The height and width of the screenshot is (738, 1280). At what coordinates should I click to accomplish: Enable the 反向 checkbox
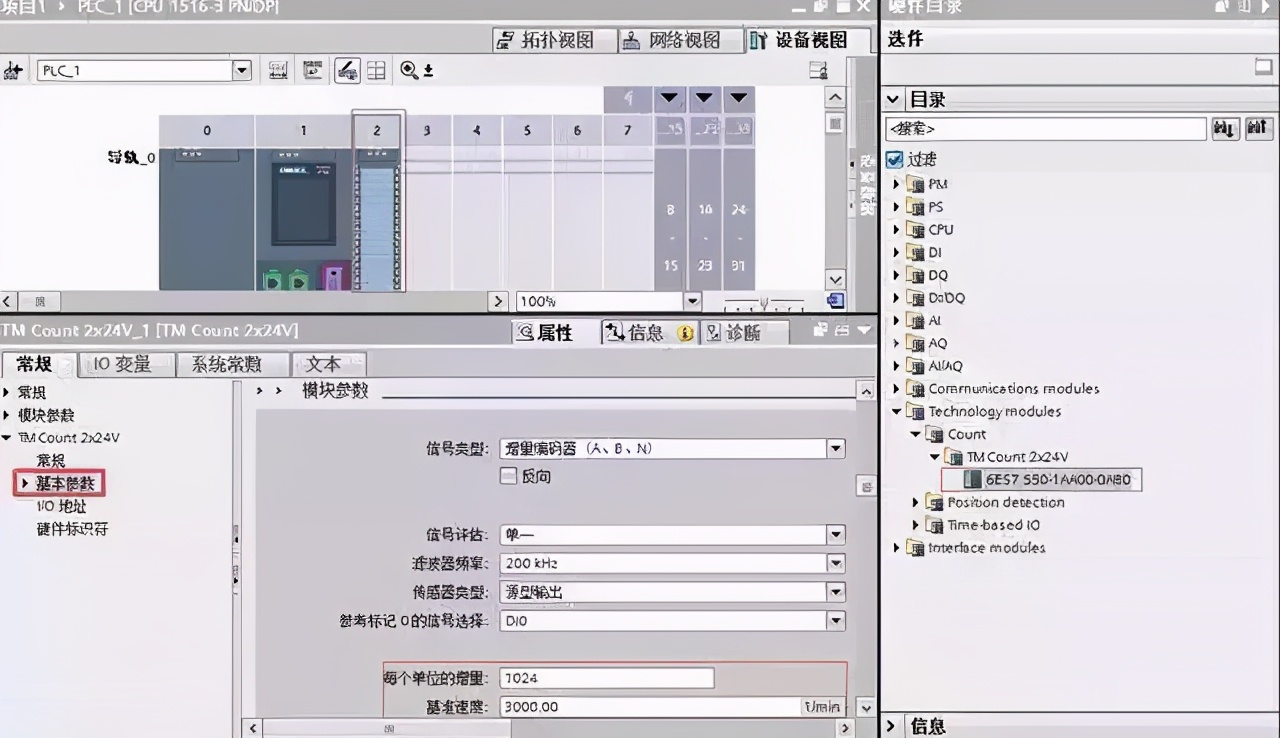pos(510,476)
